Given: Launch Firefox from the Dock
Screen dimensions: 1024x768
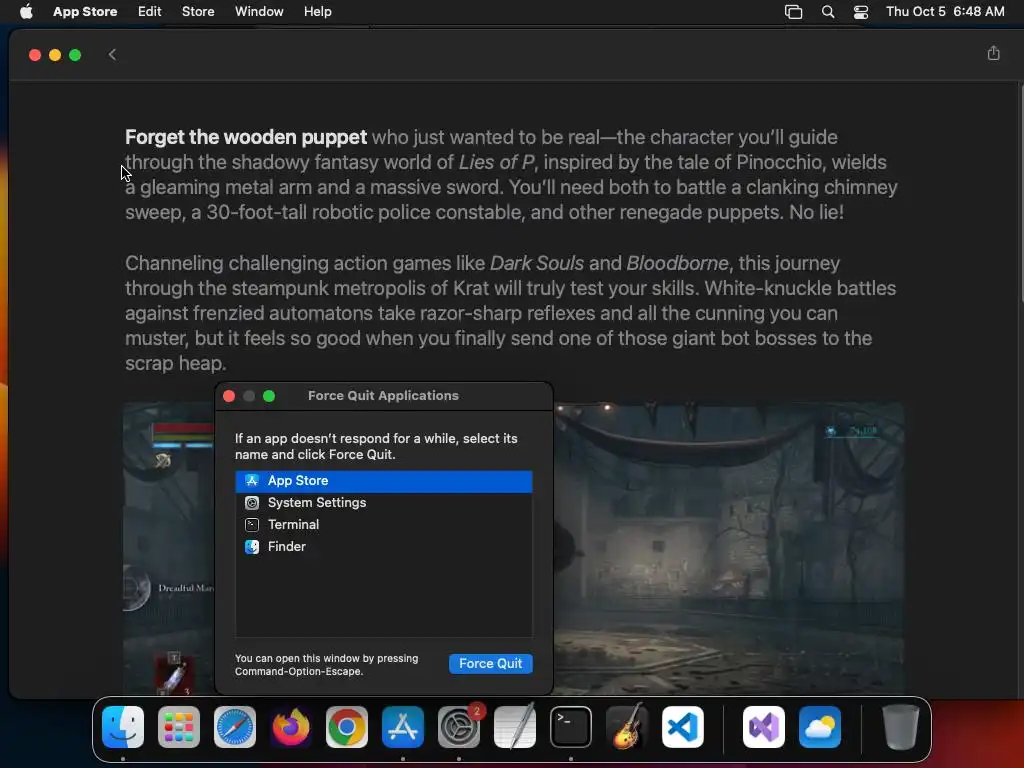Looking at the screenshot, I should [291, 727].
